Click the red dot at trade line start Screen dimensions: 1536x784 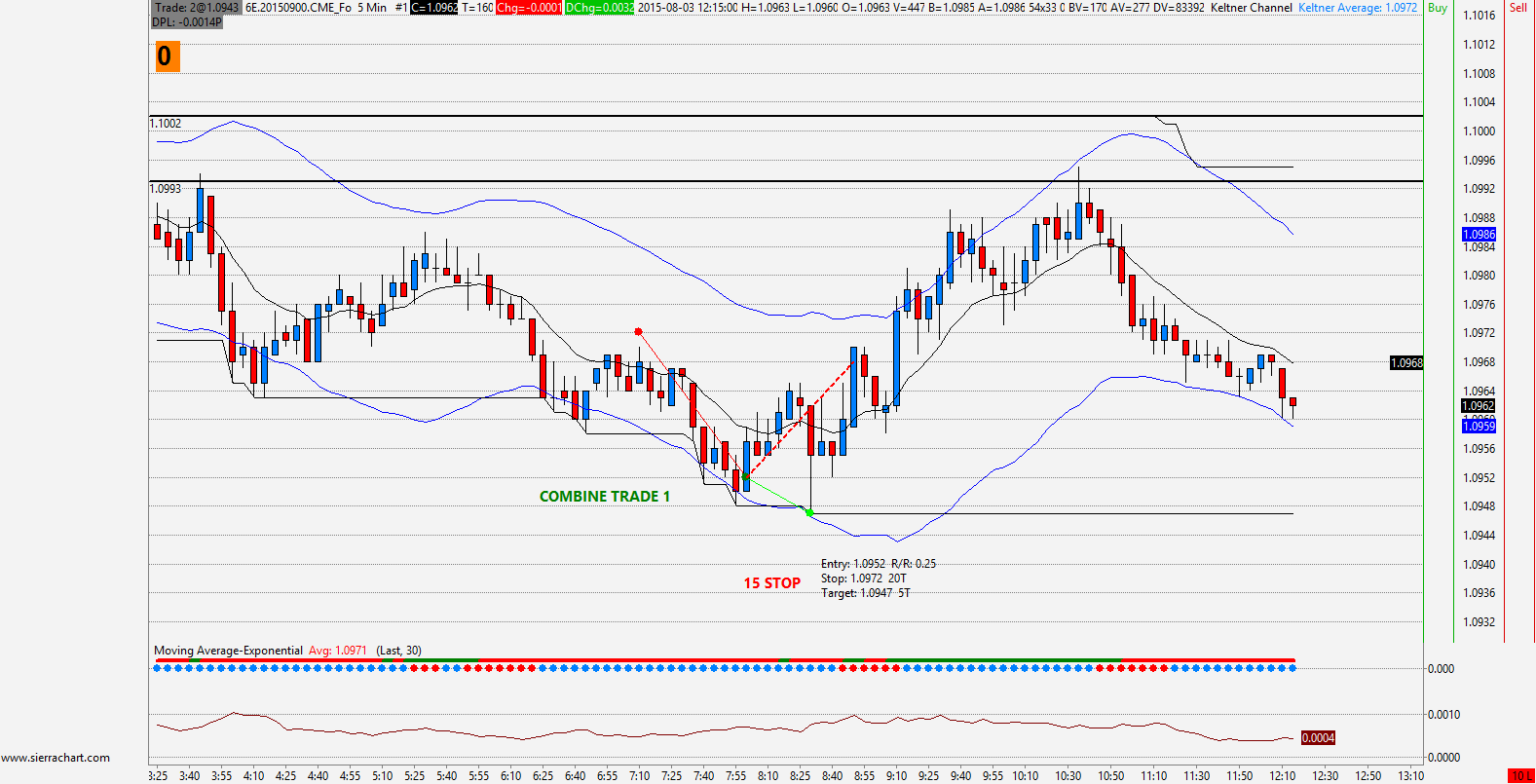click(638, 332)
